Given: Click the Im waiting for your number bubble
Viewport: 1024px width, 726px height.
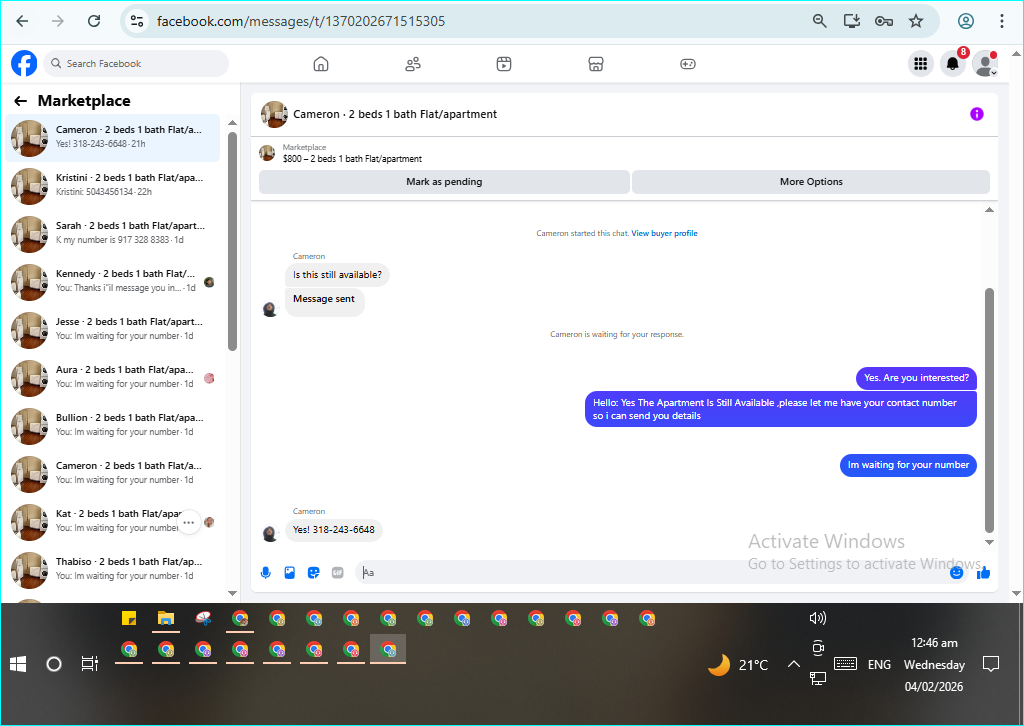Looking at the screenshot, I should point(908,466).
